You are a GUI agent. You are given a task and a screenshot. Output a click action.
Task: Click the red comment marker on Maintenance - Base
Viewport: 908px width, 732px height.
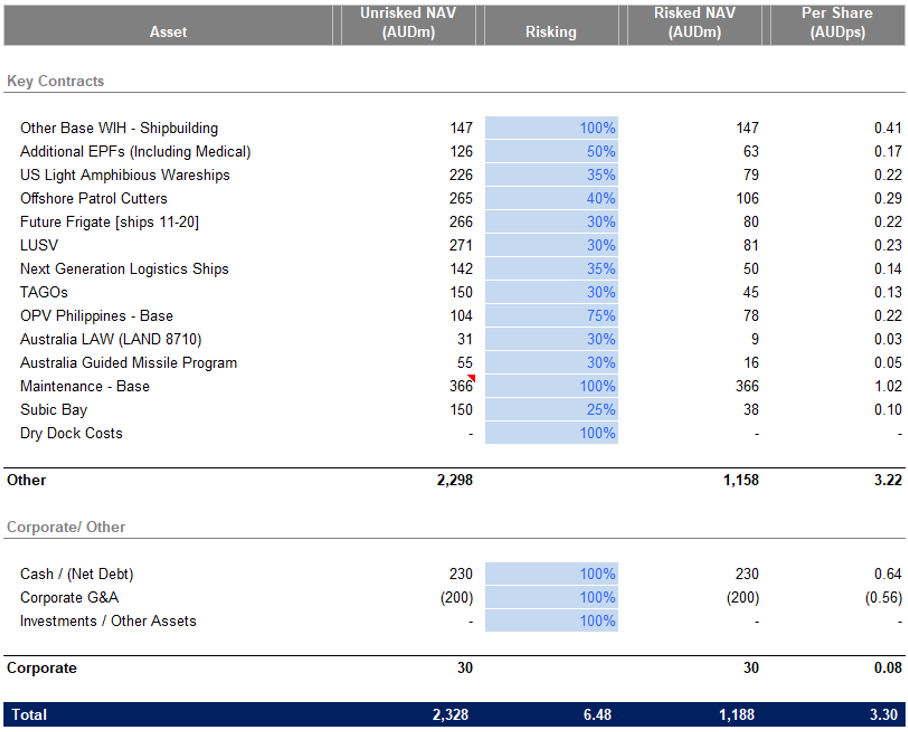470,379
